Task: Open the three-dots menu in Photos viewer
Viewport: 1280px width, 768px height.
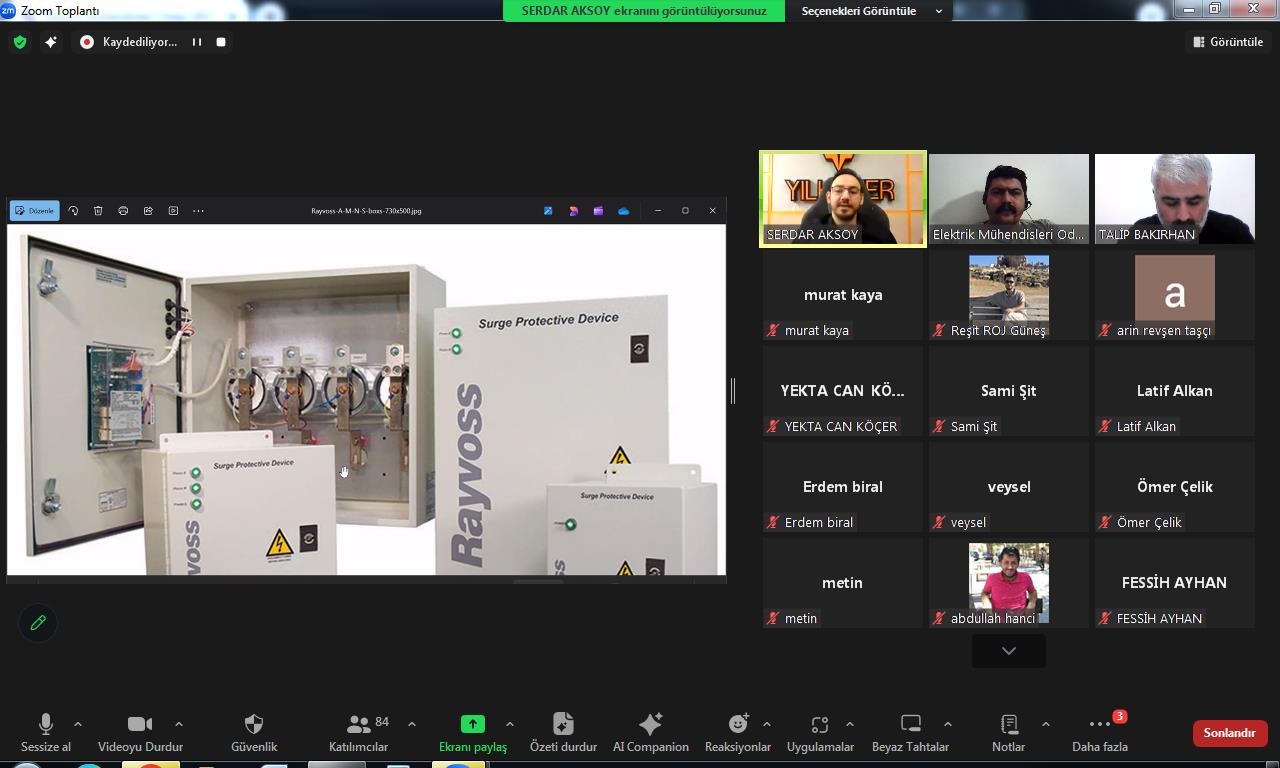Action: [198, 211]
